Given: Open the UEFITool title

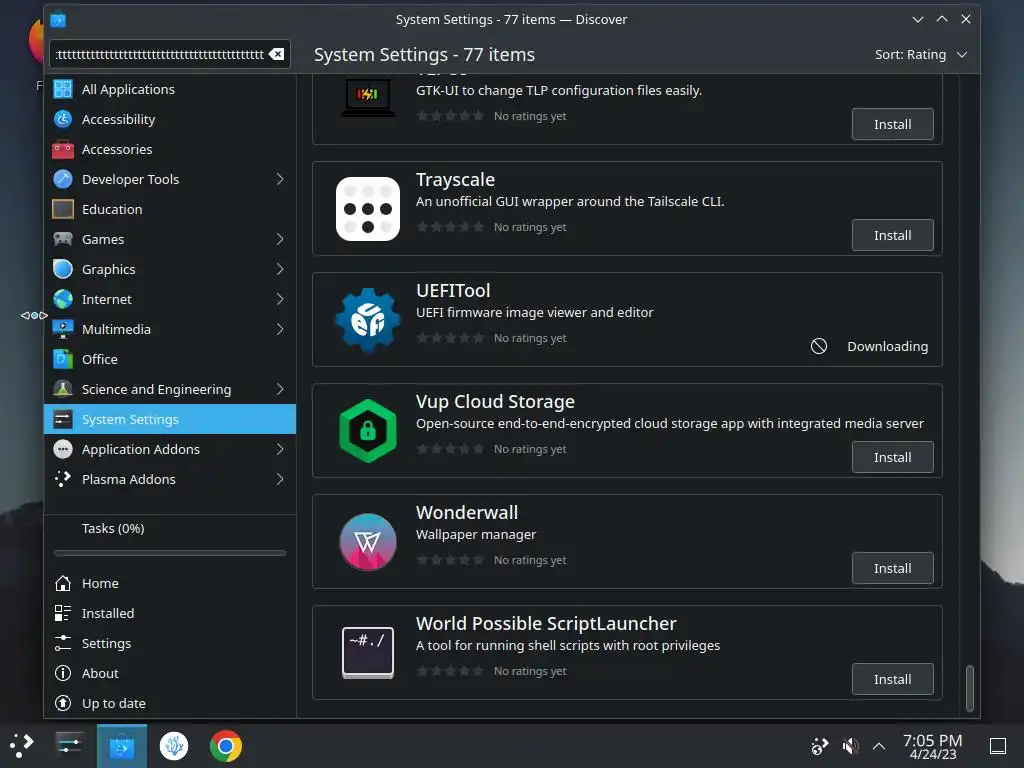Looking at the screenshot, I should 453,291.
